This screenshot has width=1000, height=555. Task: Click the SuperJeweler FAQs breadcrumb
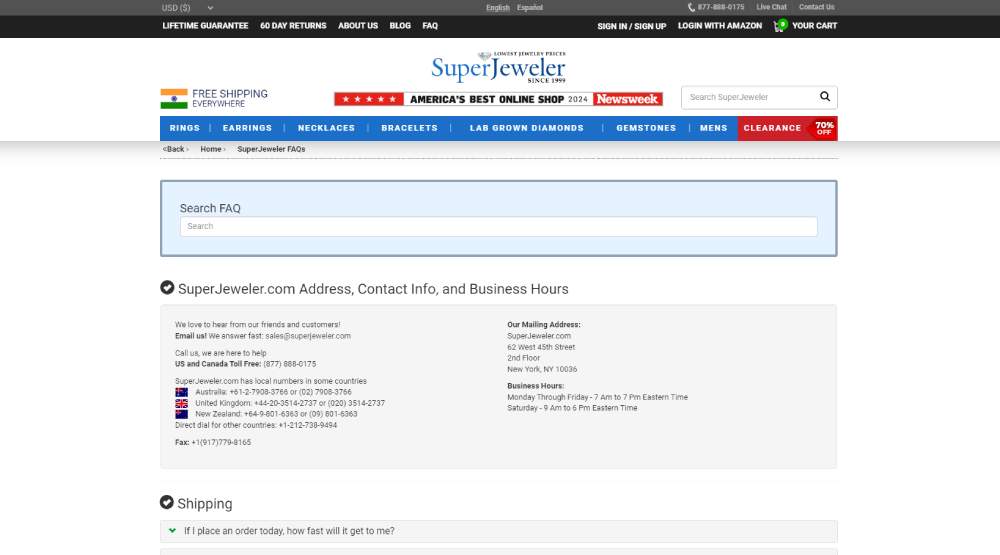click(x=271, y=149)
